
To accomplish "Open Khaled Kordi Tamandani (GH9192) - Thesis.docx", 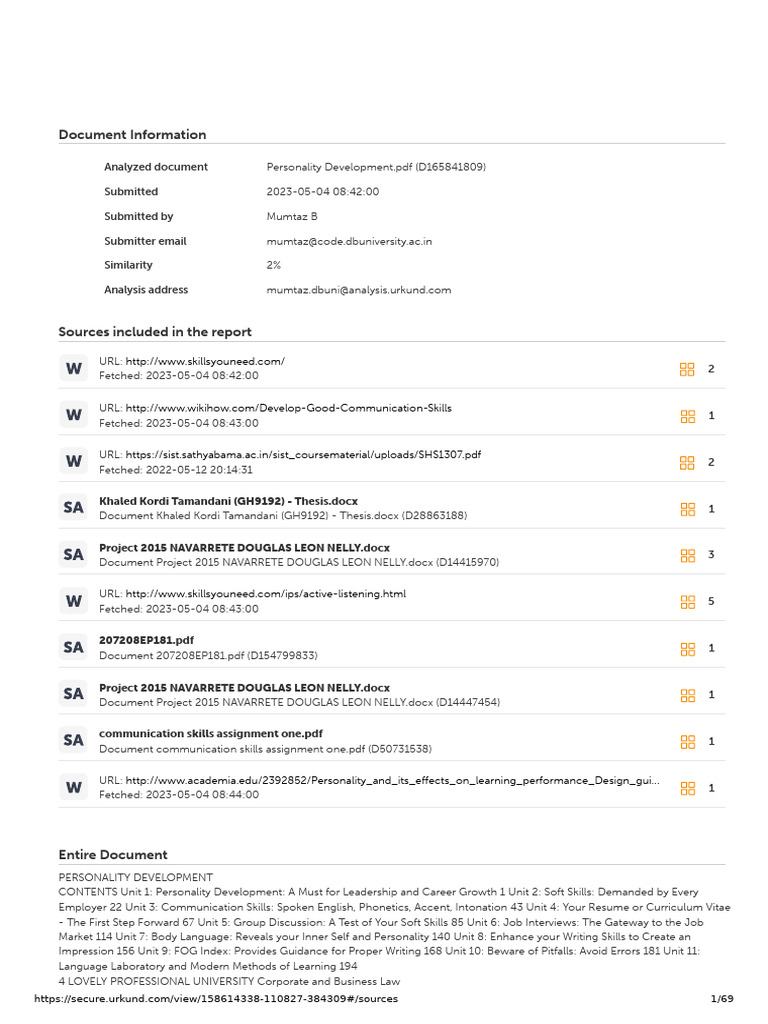I will [x=228, y=501].
